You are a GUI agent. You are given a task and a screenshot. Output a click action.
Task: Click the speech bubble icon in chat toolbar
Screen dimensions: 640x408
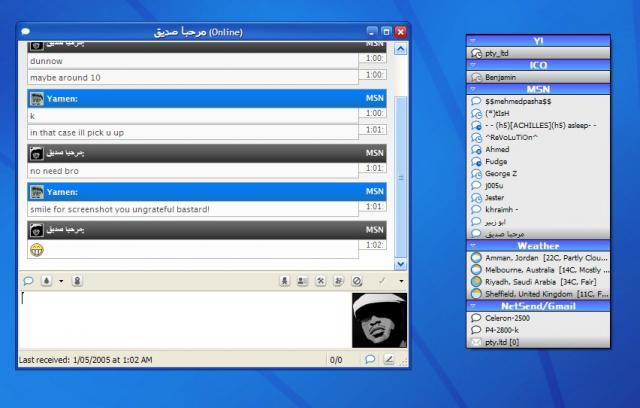click(x=28, y=281)
